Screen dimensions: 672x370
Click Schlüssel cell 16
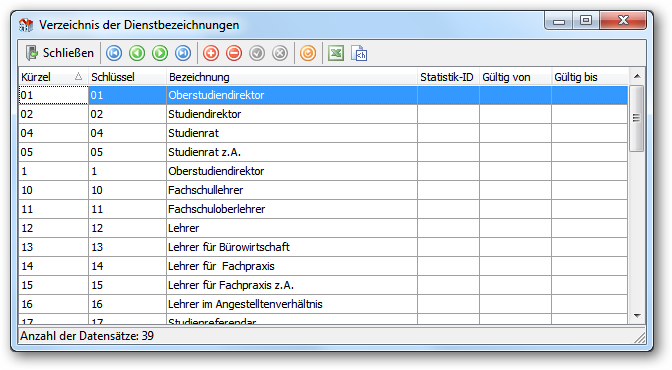click(x=127, y=304)
